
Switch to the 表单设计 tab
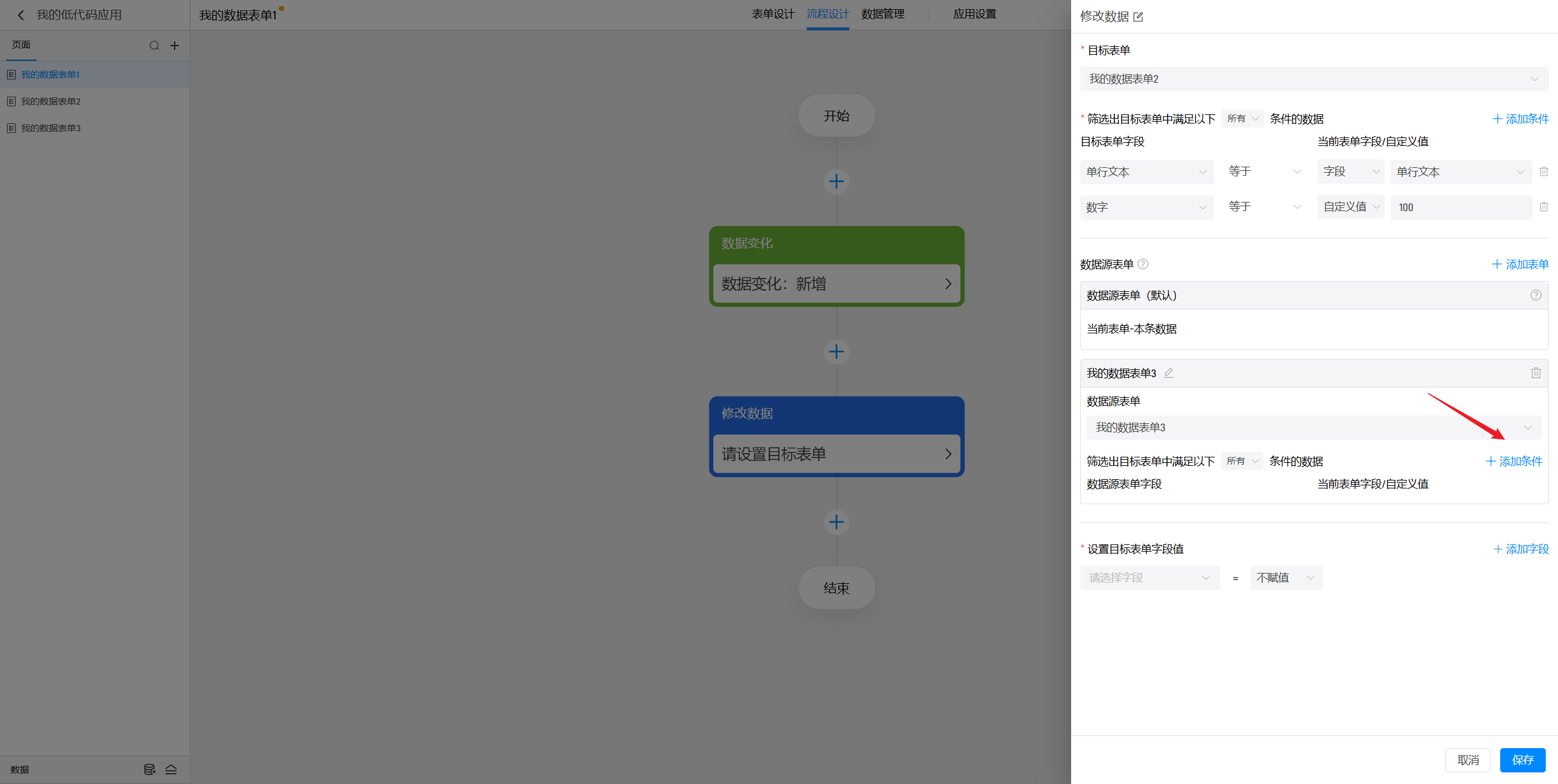pyautogui.click(x=772, y=14)
